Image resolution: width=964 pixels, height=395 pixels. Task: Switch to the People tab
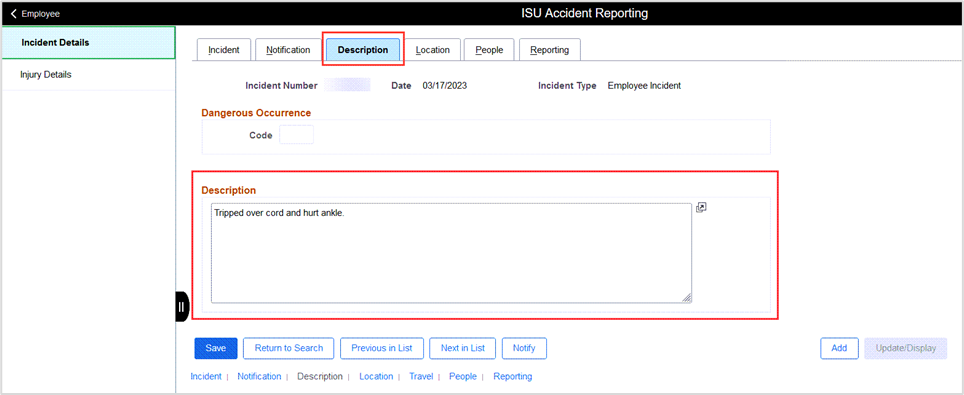[489, 50]
